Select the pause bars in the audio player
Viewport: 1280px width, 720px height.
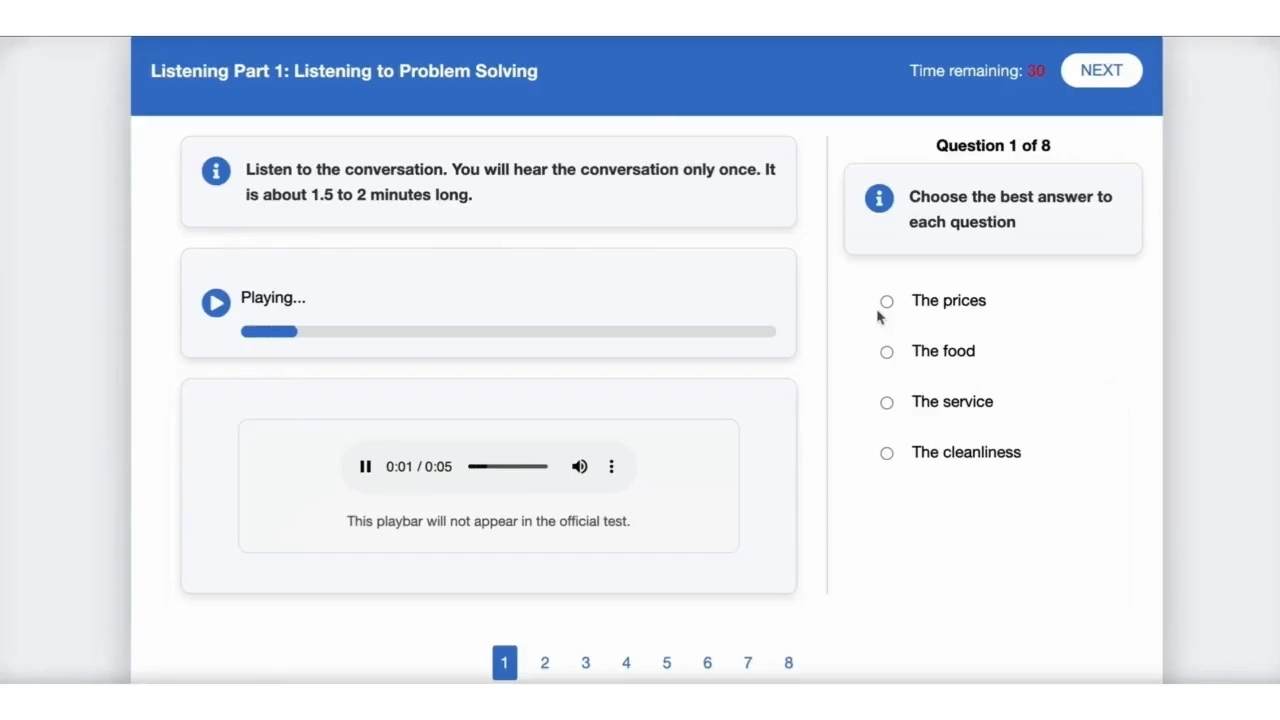pyautogui.click(x=365, y=466)
